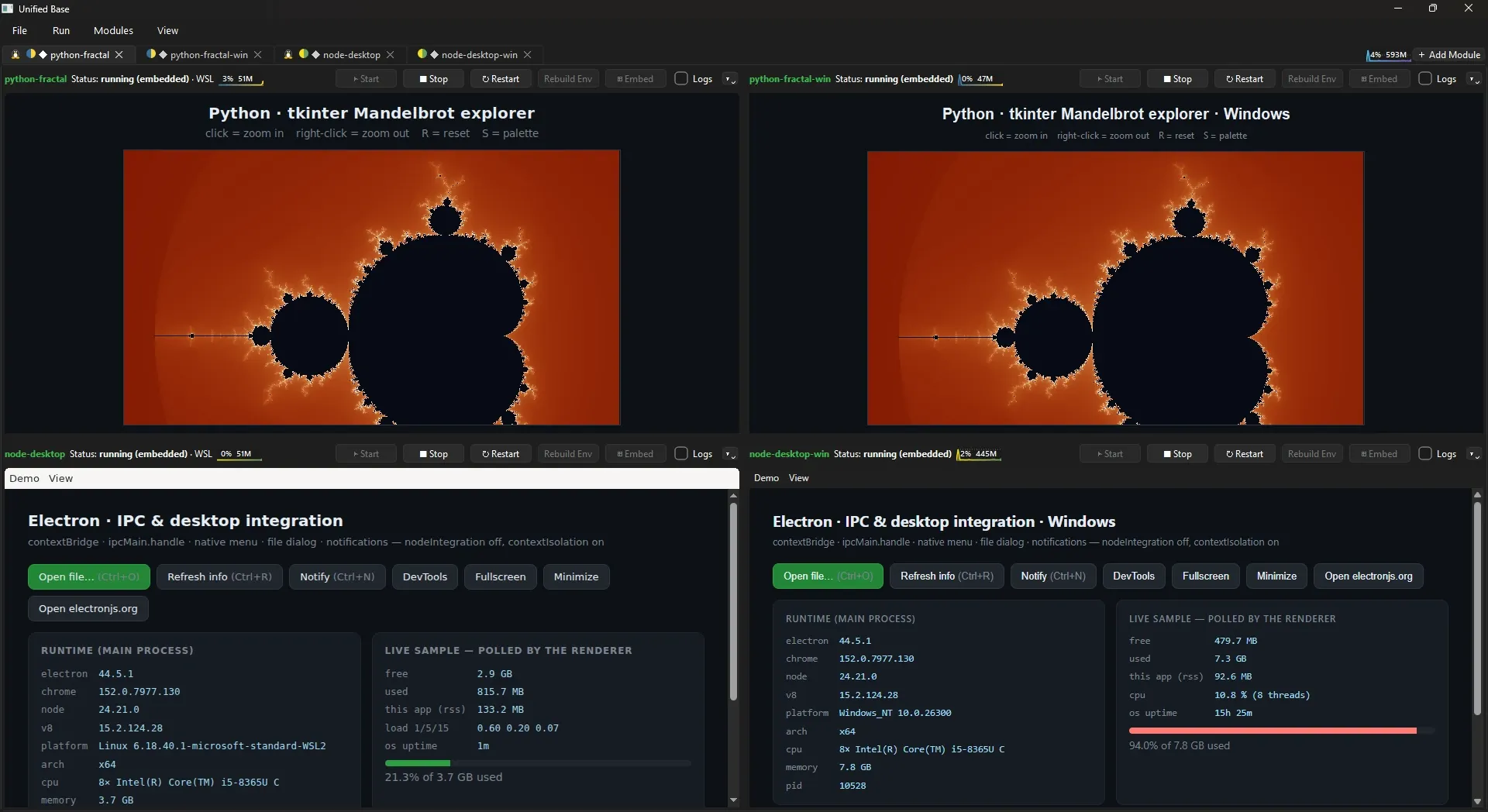Click Open file… in node-desktop panel
Image resolution: width=1488 pixels, height=812 pixels.
(x=89, y=577)
